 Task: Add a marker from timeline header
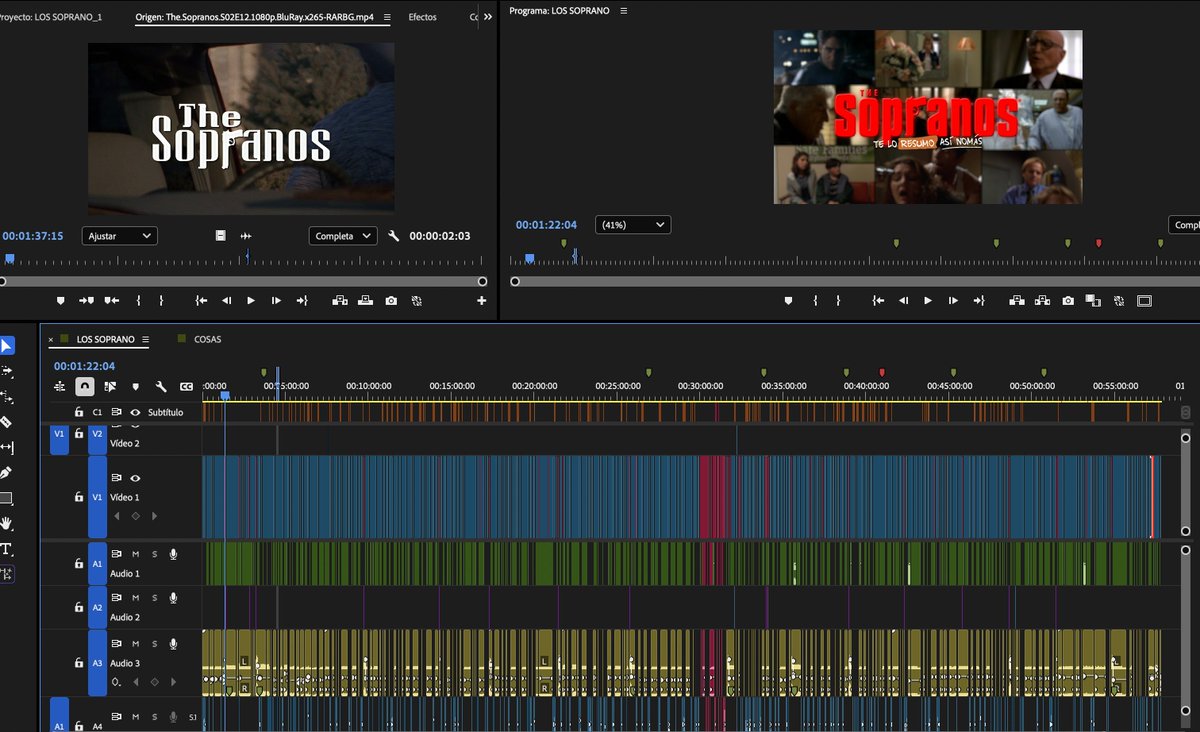(135, 386)
